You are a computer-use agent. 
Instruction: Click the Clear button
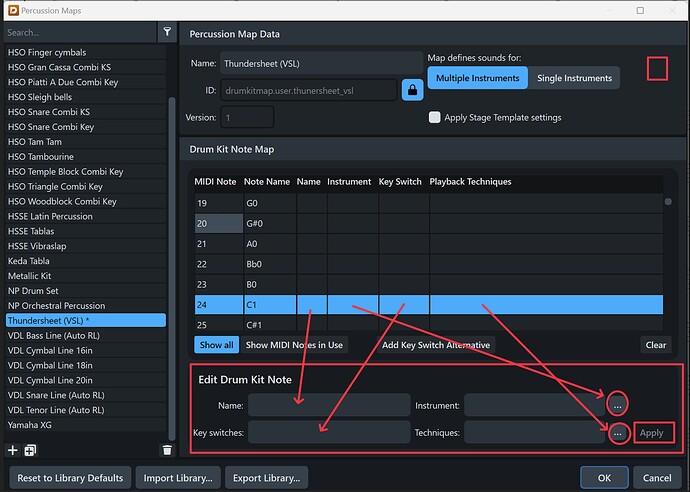(x=656, y=345)
